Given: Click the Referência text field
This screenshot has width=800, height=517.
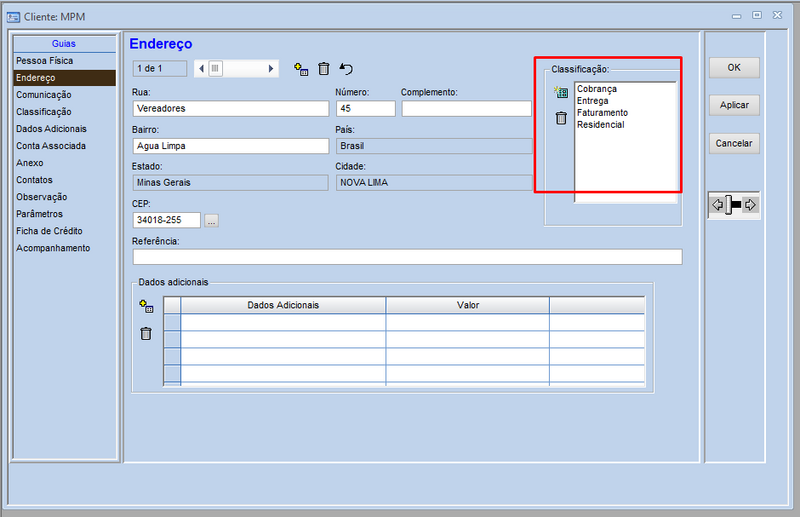Looking at the screenshot, I should (x=407, y=257).
